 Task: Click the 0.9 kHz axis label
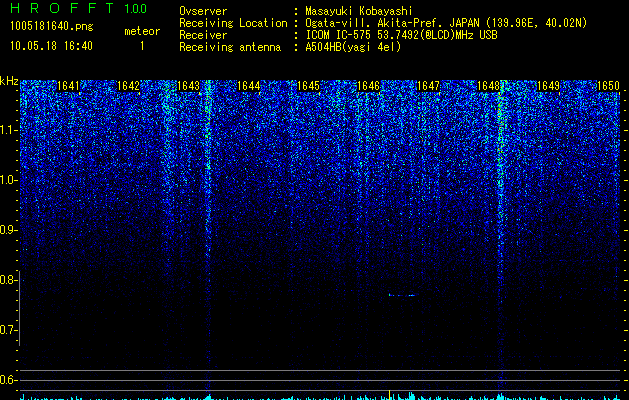click(x=8, y=230)
